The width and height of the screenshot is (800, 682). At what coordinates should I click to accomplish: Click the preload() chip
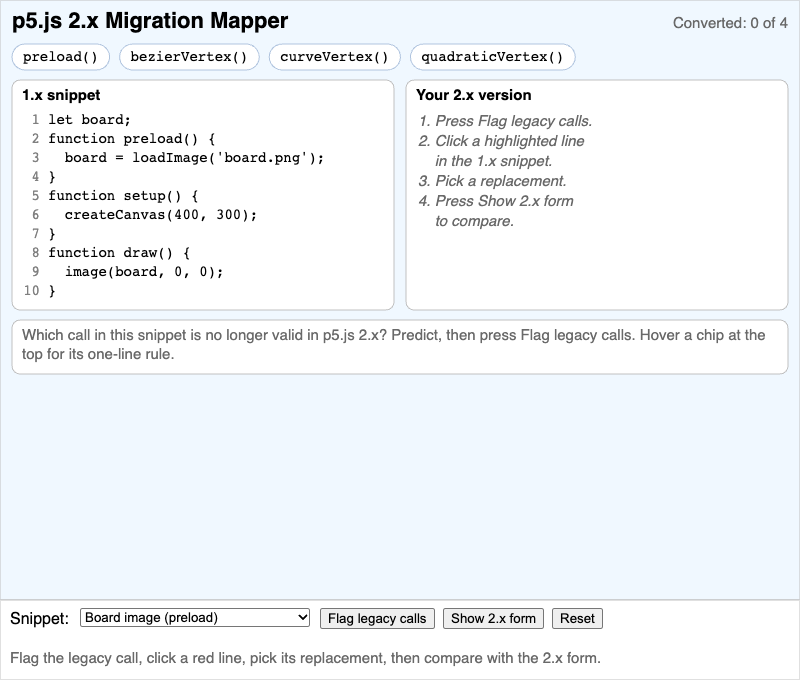[60, 57]
